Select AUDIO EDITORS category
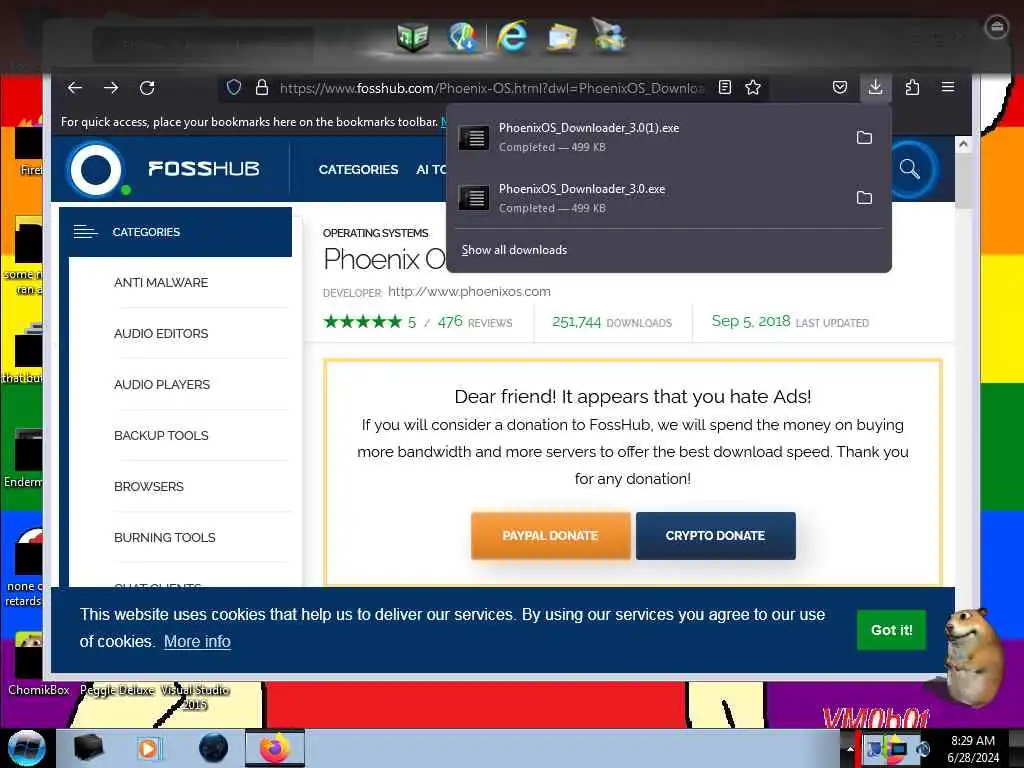 tap(161, 334)
